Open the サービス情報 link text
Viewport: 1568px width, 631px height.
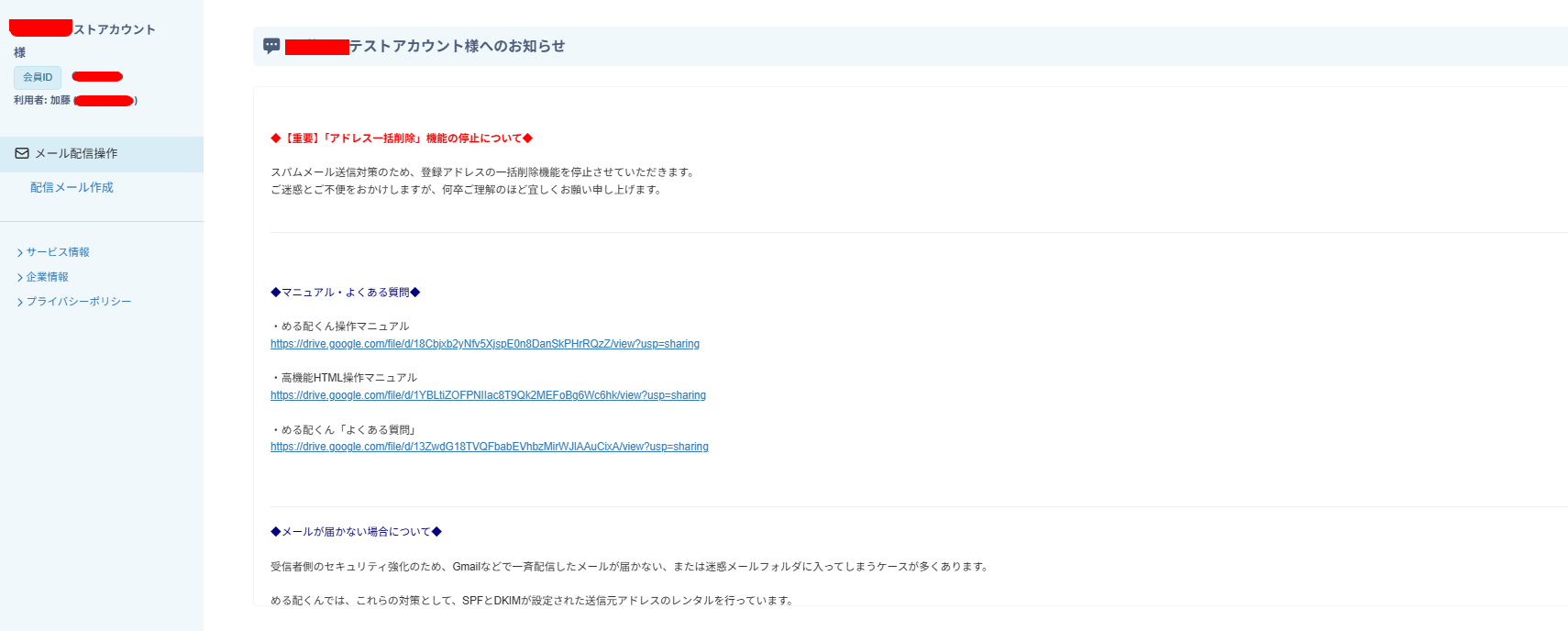coord(58,252)
